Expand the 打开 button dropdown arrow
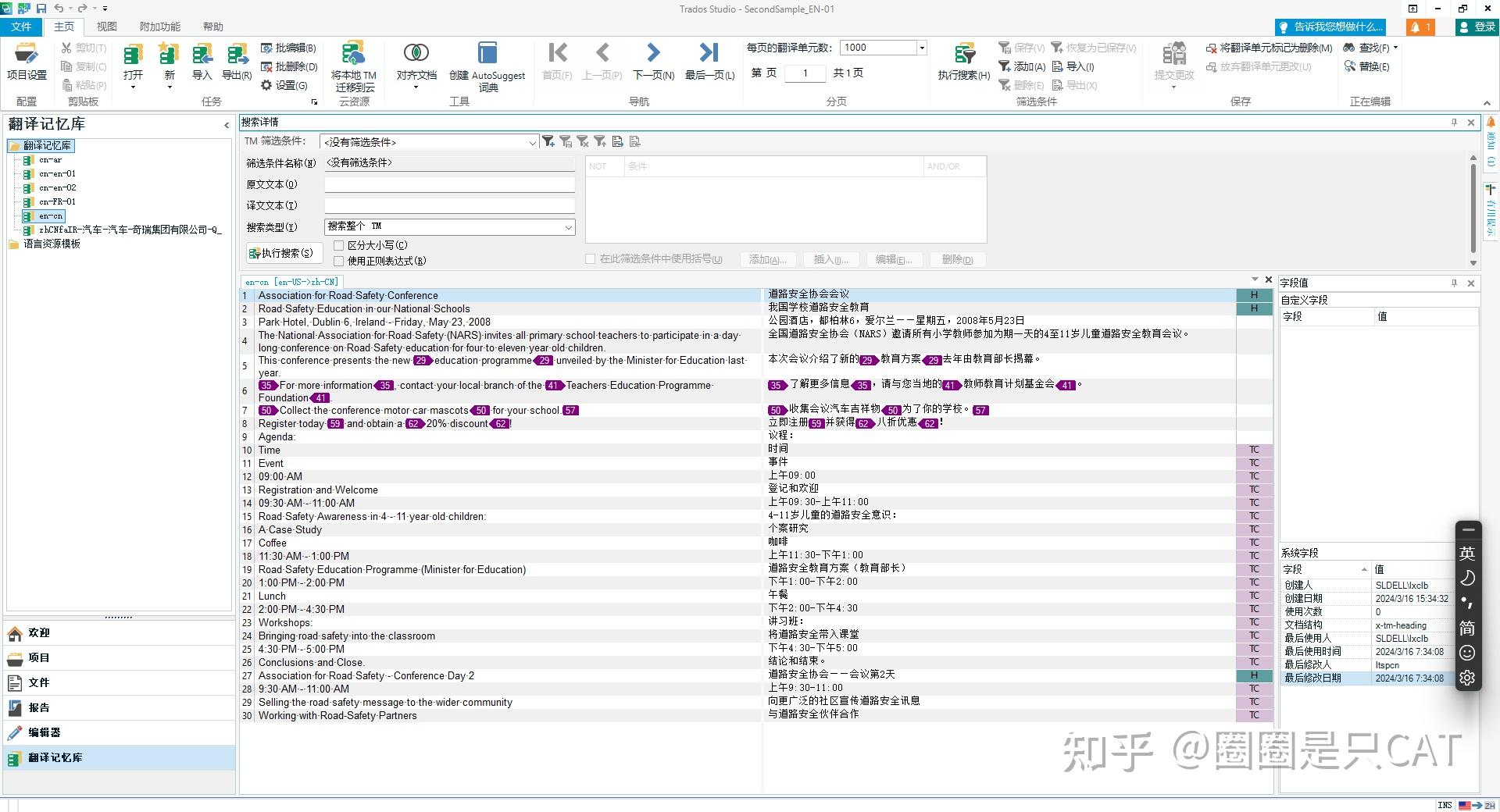Image resolution: width=1500 pixels, height=812 pixels. [x=133, y=87]
